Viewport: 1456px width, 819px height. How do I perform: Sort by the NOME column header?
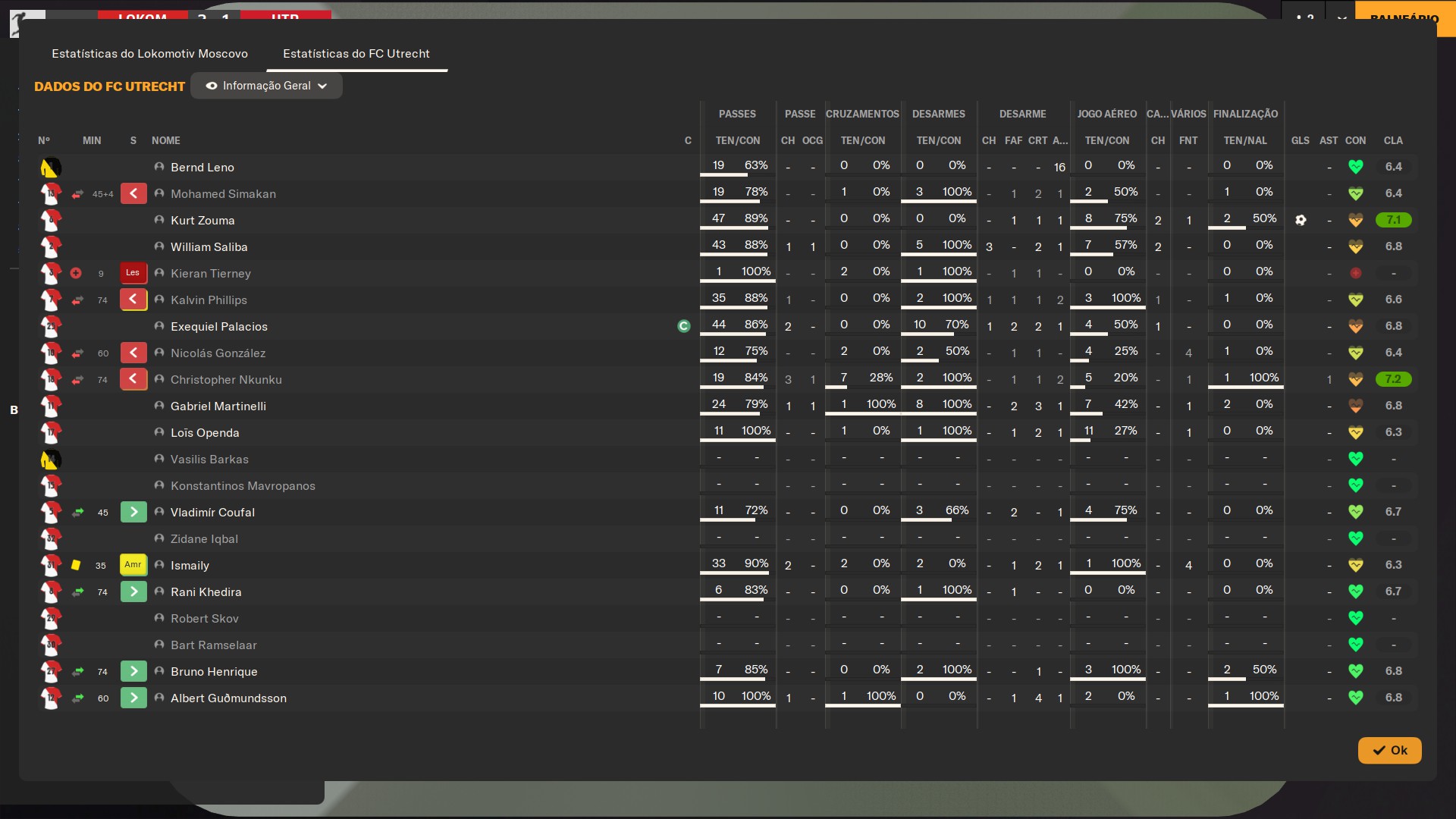click(x=166, y=140)
